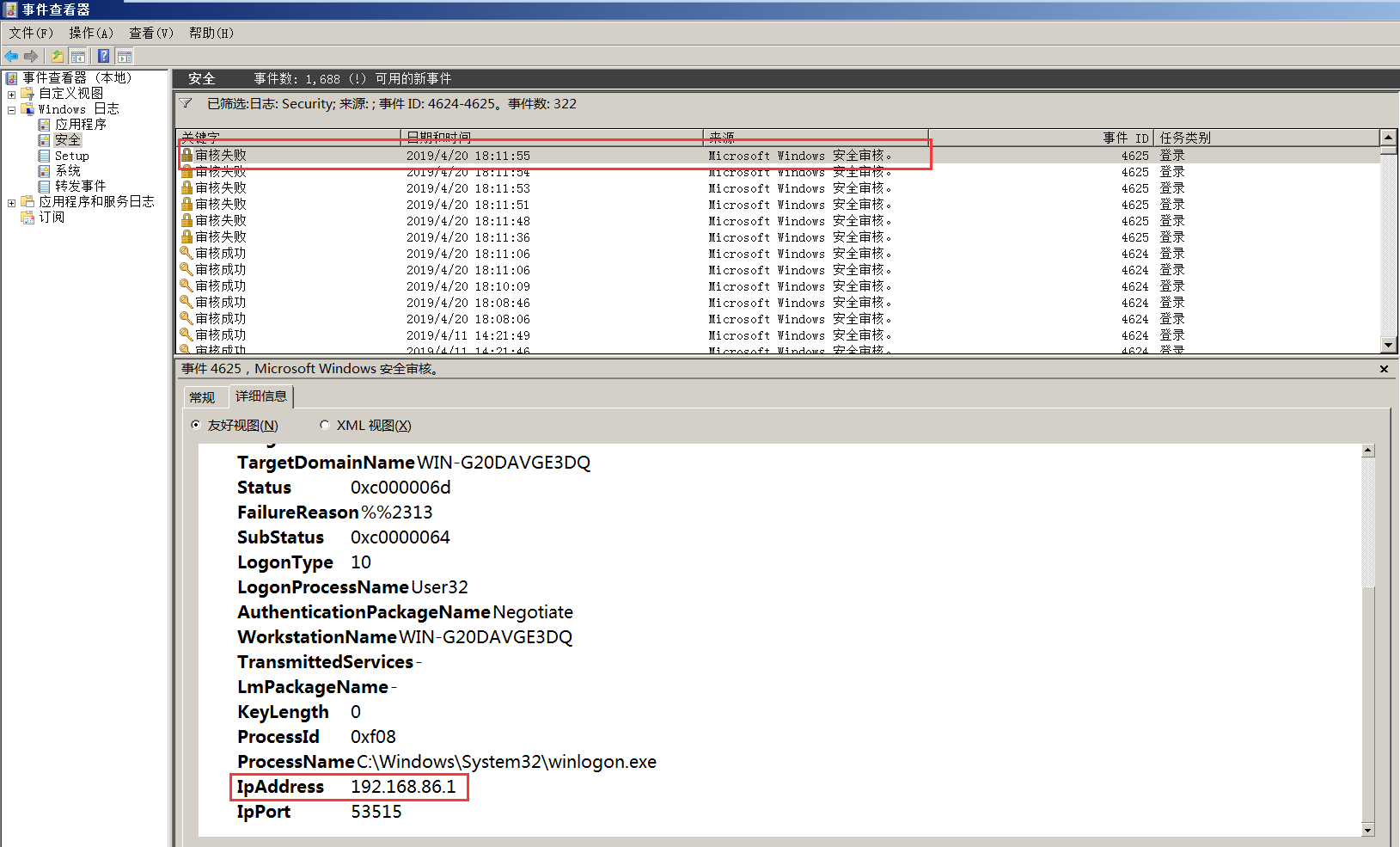Click the Setup log icon in the tree
Viewport: 1400px width, 847px height.
44,156
